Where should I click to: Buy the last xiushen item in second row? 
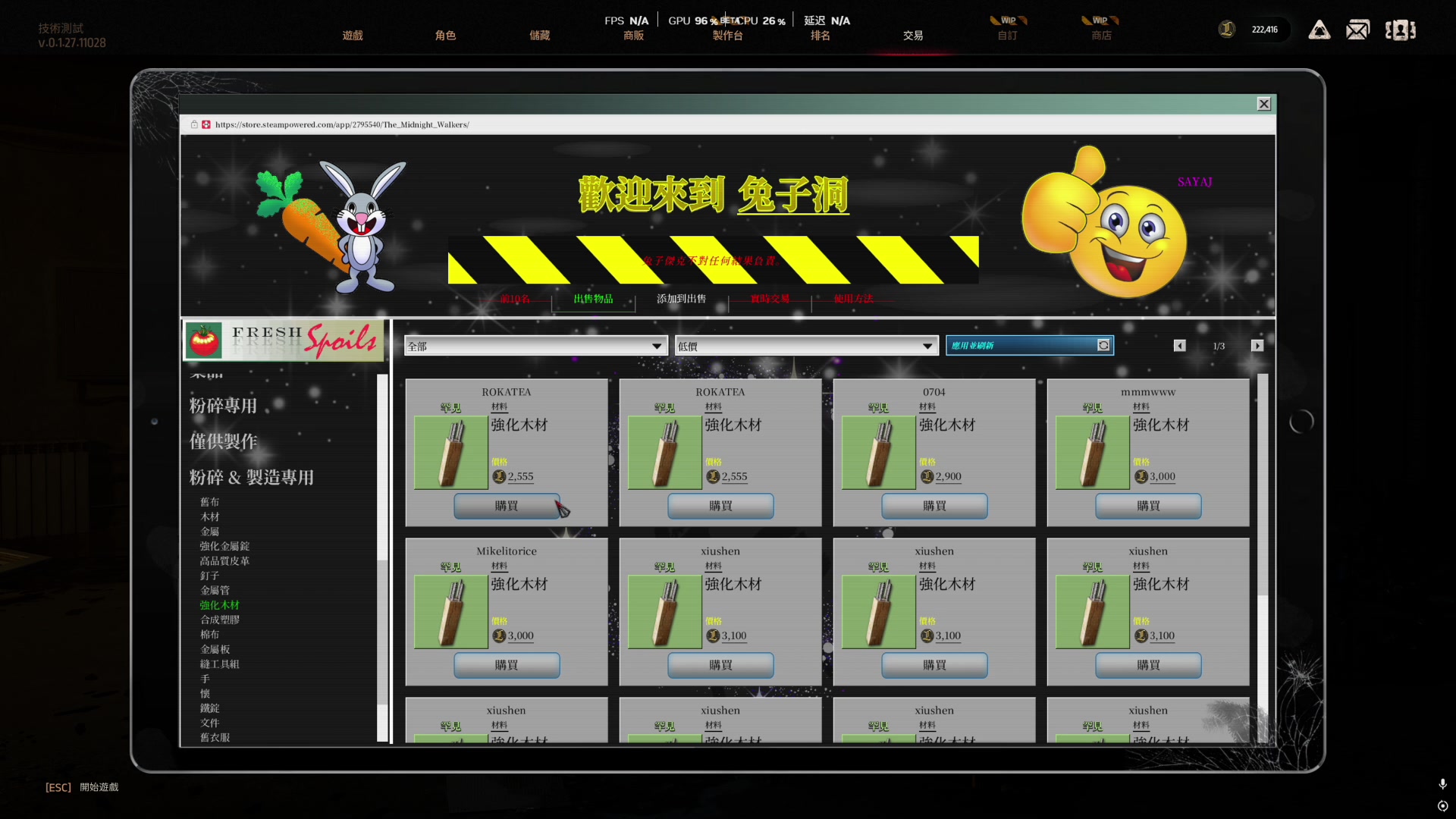pos(1148,665)
